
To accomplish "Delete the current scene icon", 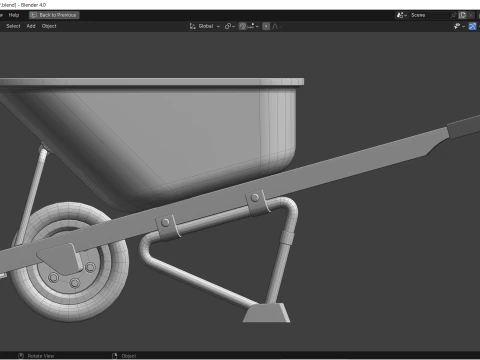I will tap(470, 15).
